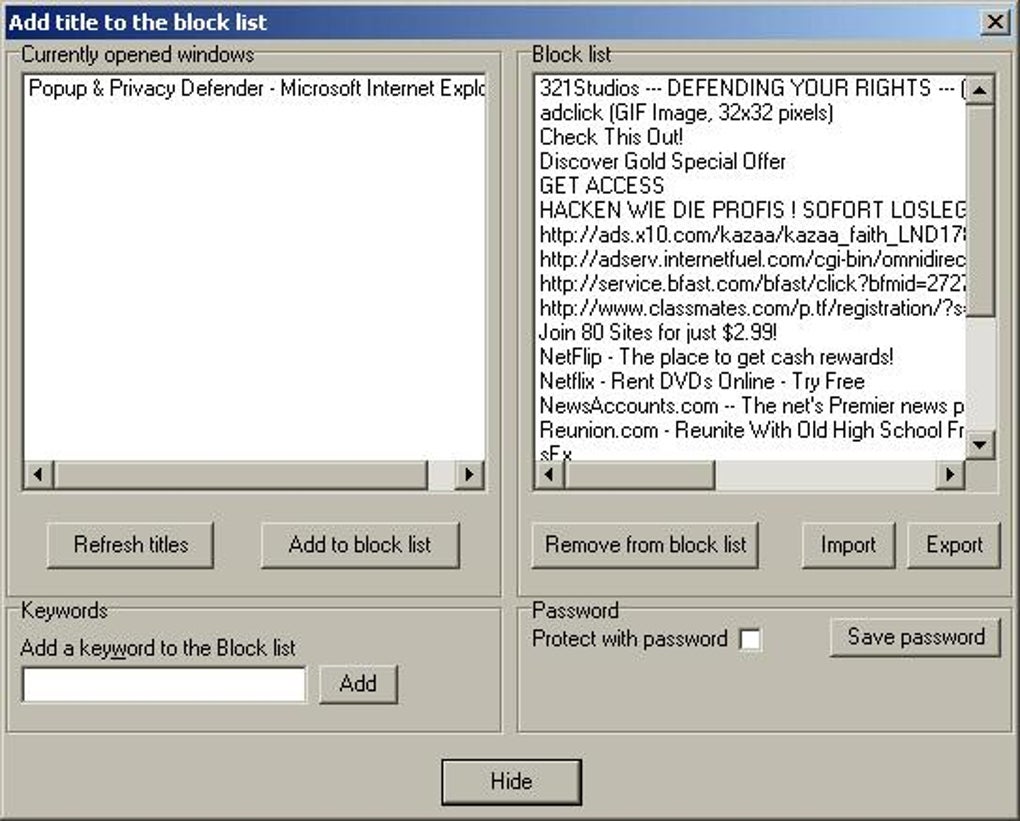Select Netflix Rent DVDs Online entry
1020x821 pixels.
tap(751, 381)
